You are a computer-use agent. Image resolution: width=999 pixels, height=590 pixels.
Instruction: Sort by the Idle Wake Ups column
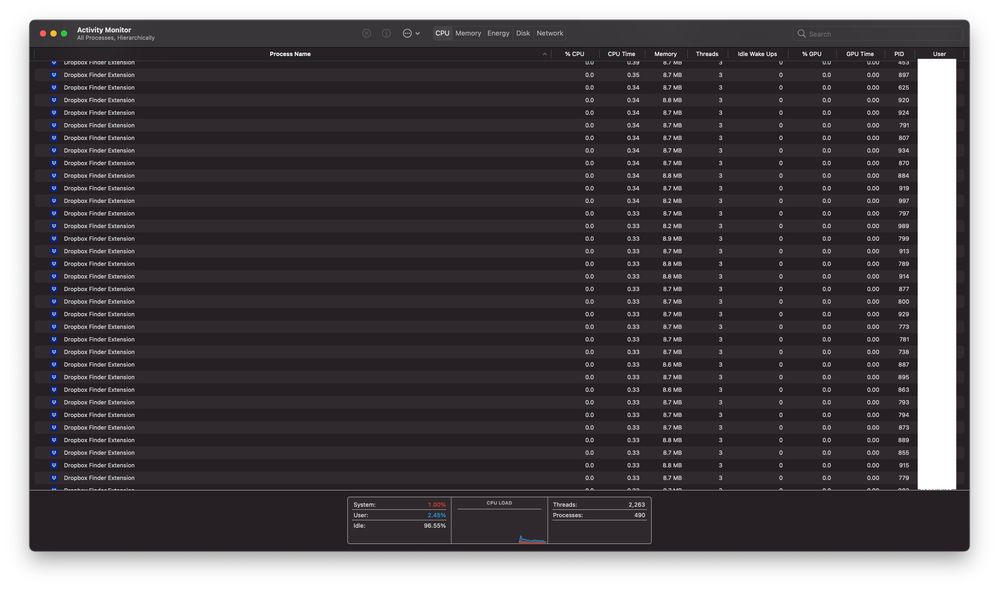coord(757,54)
